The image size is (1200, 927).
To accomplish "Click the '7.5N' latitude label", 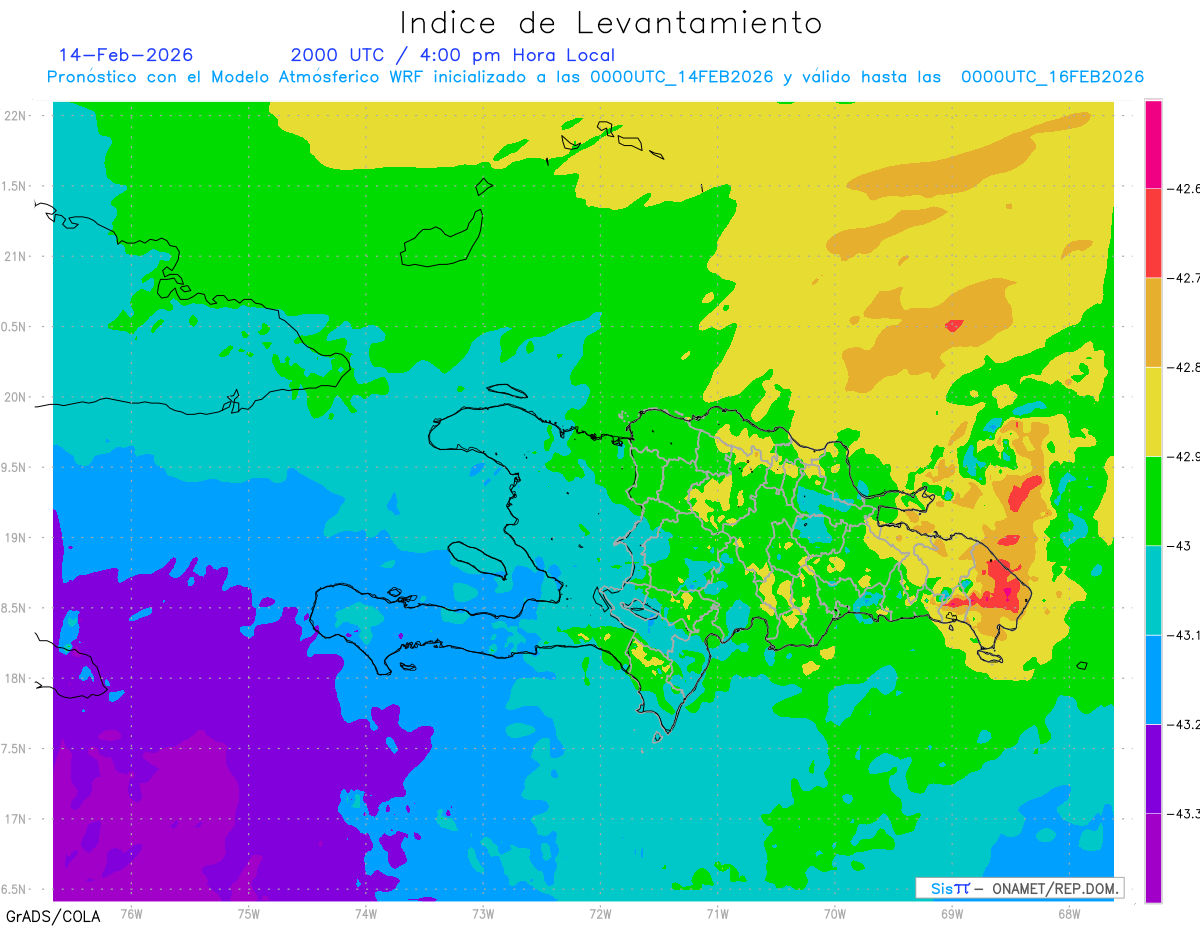I will click(15, 749).
